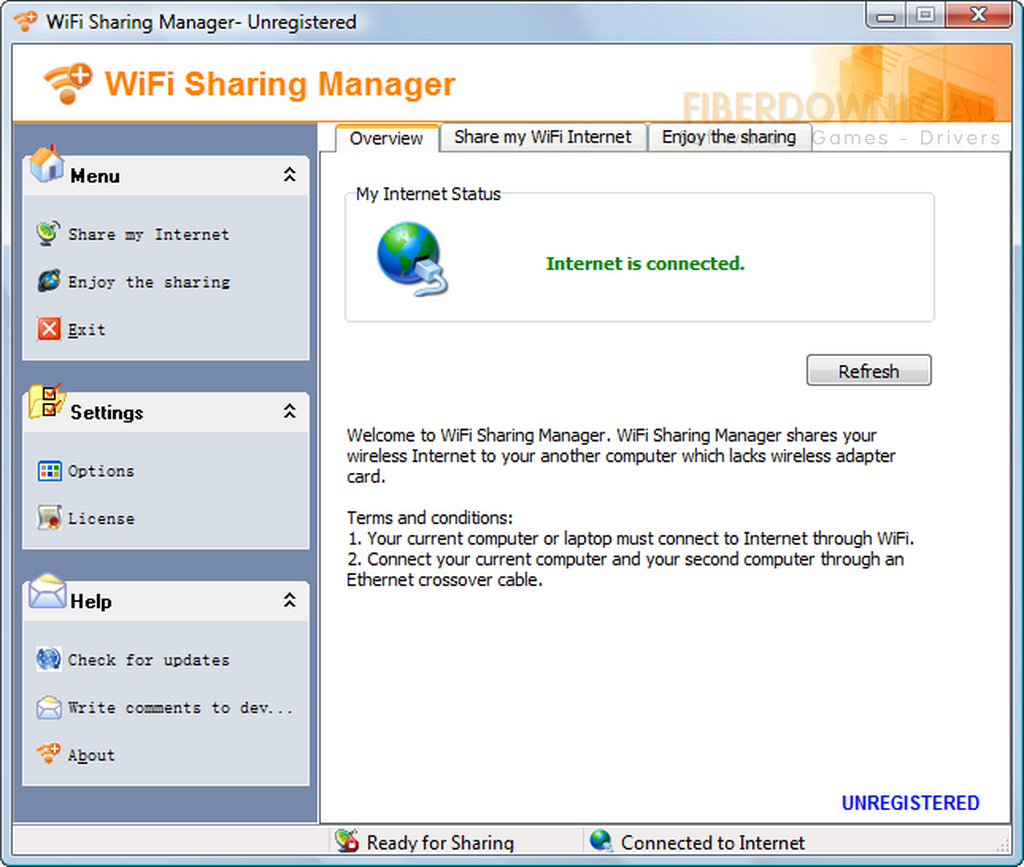Minimize the WiFi Sharing Manager window

click(886, 15)
